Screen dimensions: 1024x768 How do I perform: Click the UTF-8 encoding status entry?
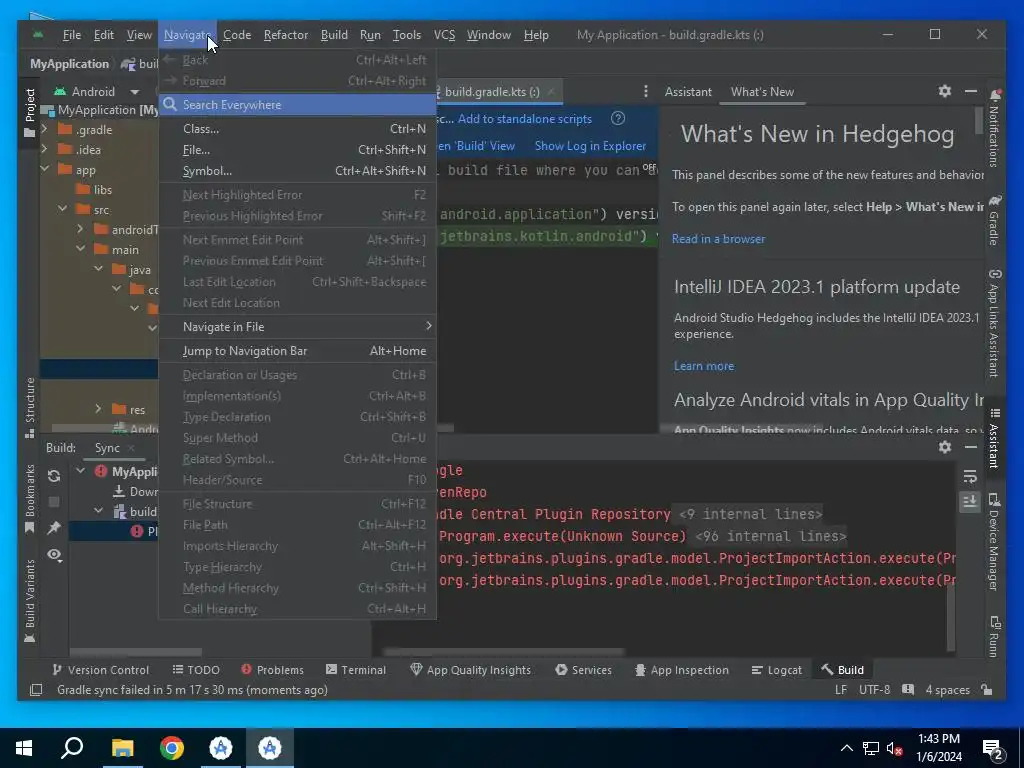(874, 690)
